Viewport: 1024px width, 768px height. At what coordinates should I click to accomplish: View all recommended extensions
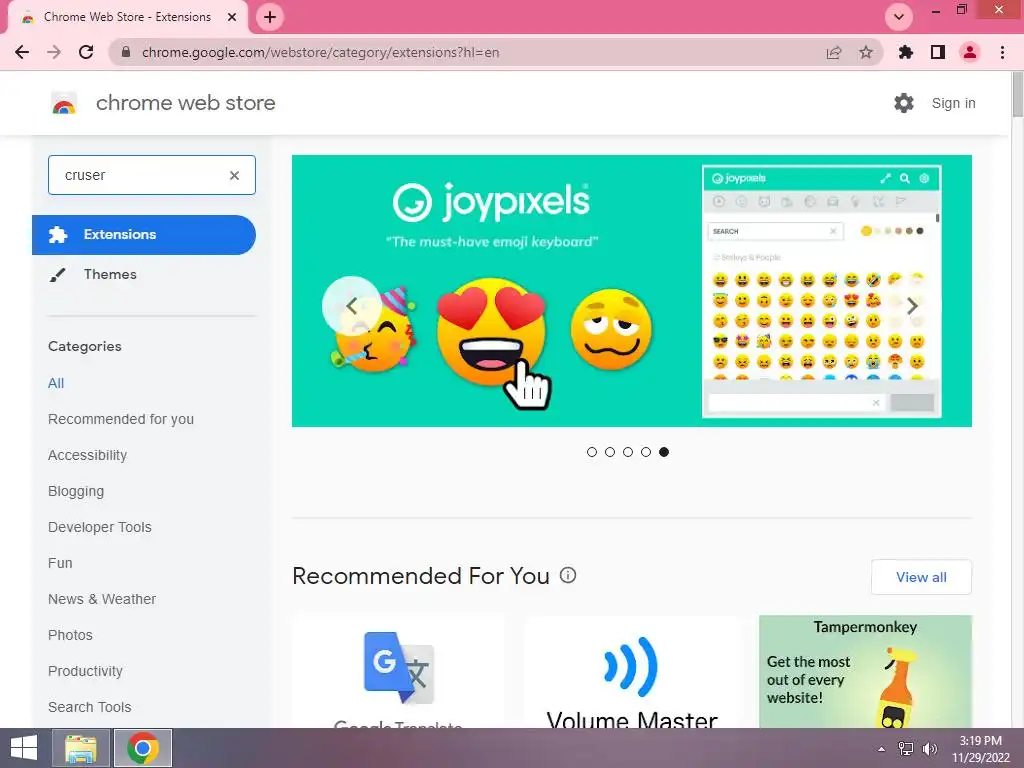coord(921,577)
